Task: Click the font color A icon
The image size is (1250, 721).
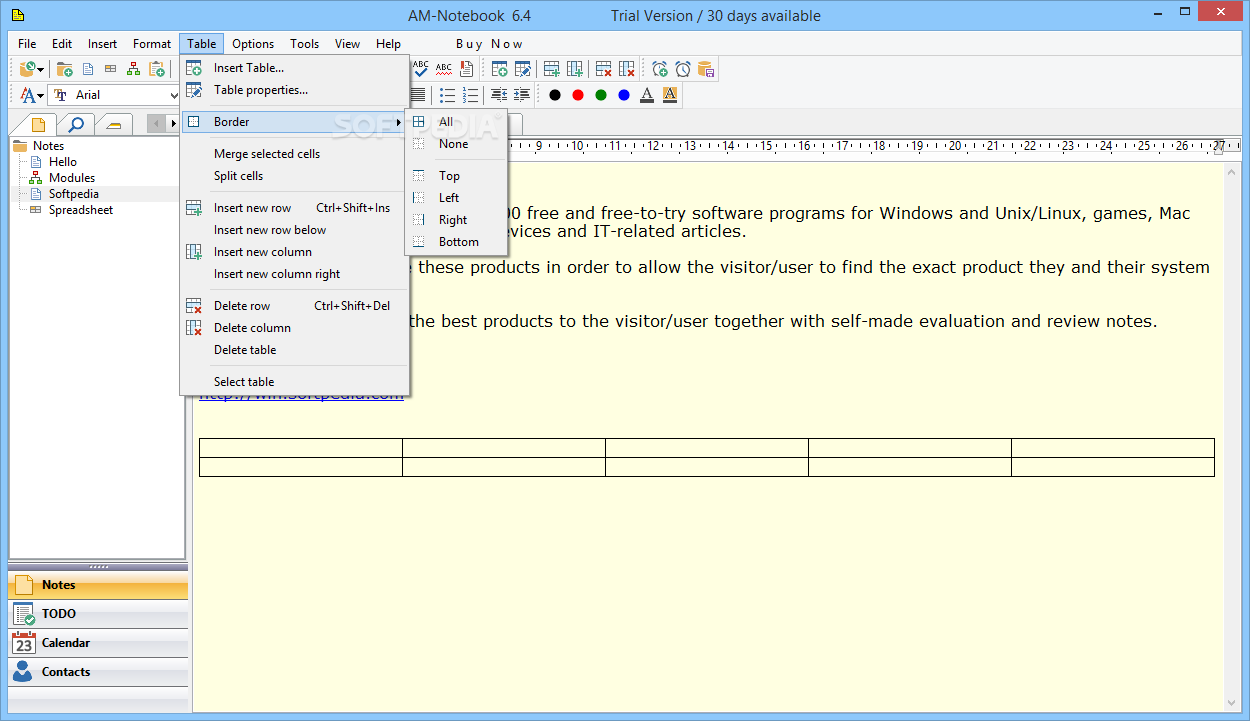Action: 647,95
